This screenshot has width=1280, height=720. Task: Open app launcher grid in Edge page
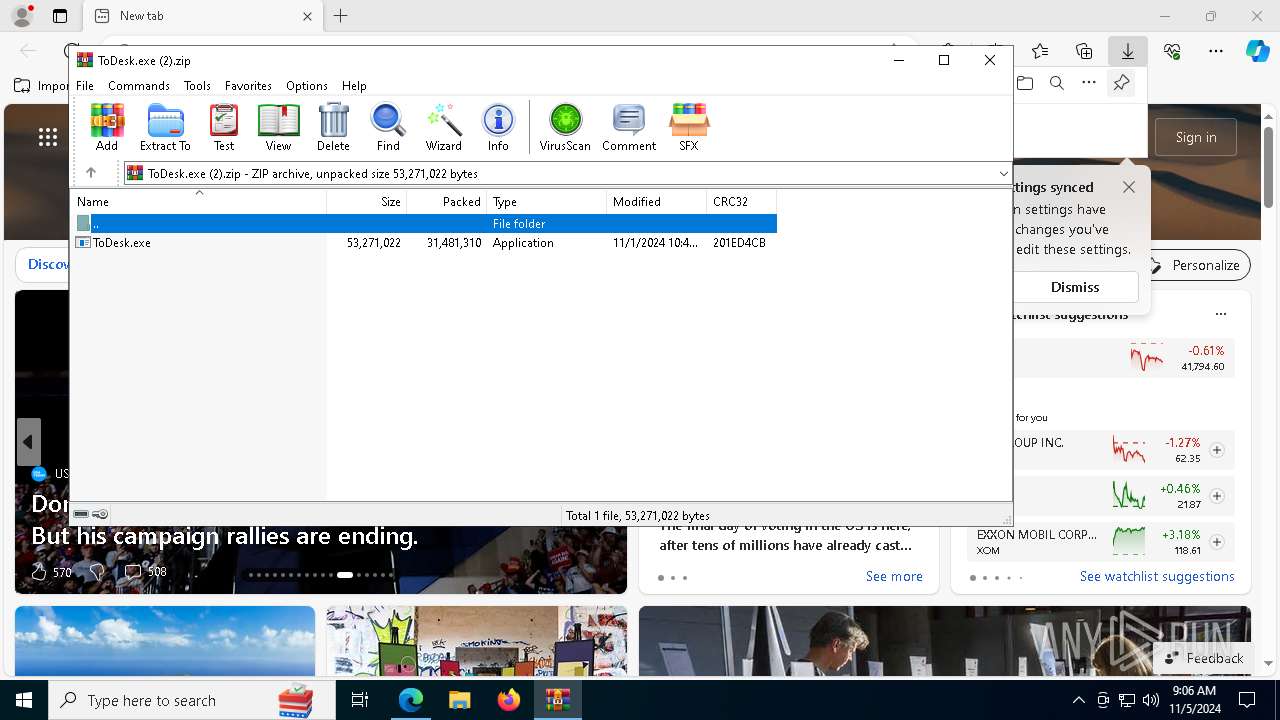(48, 138)
